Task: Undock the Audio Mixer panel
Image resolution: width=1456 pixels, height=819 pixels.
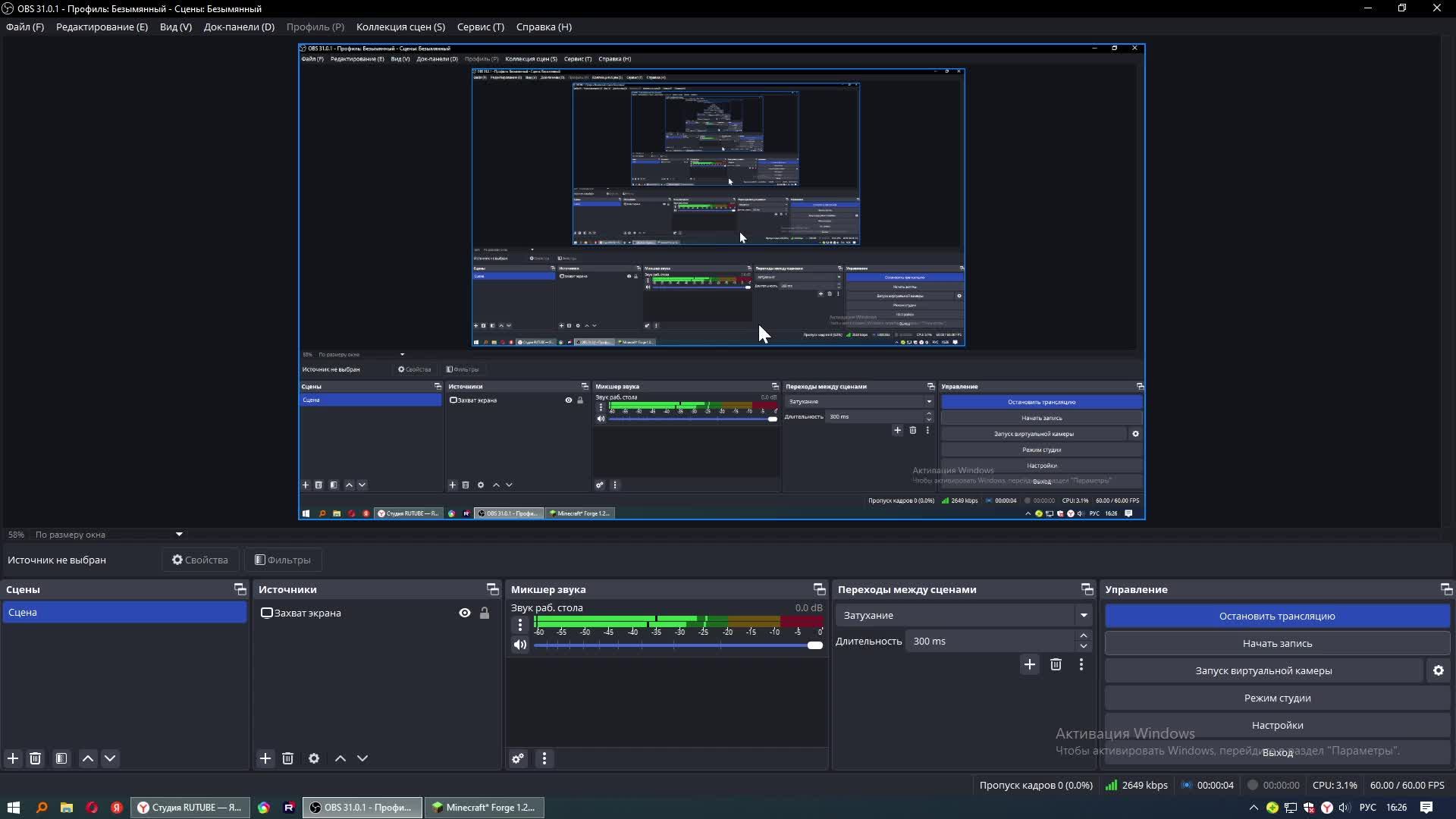Action: point(819,589)
